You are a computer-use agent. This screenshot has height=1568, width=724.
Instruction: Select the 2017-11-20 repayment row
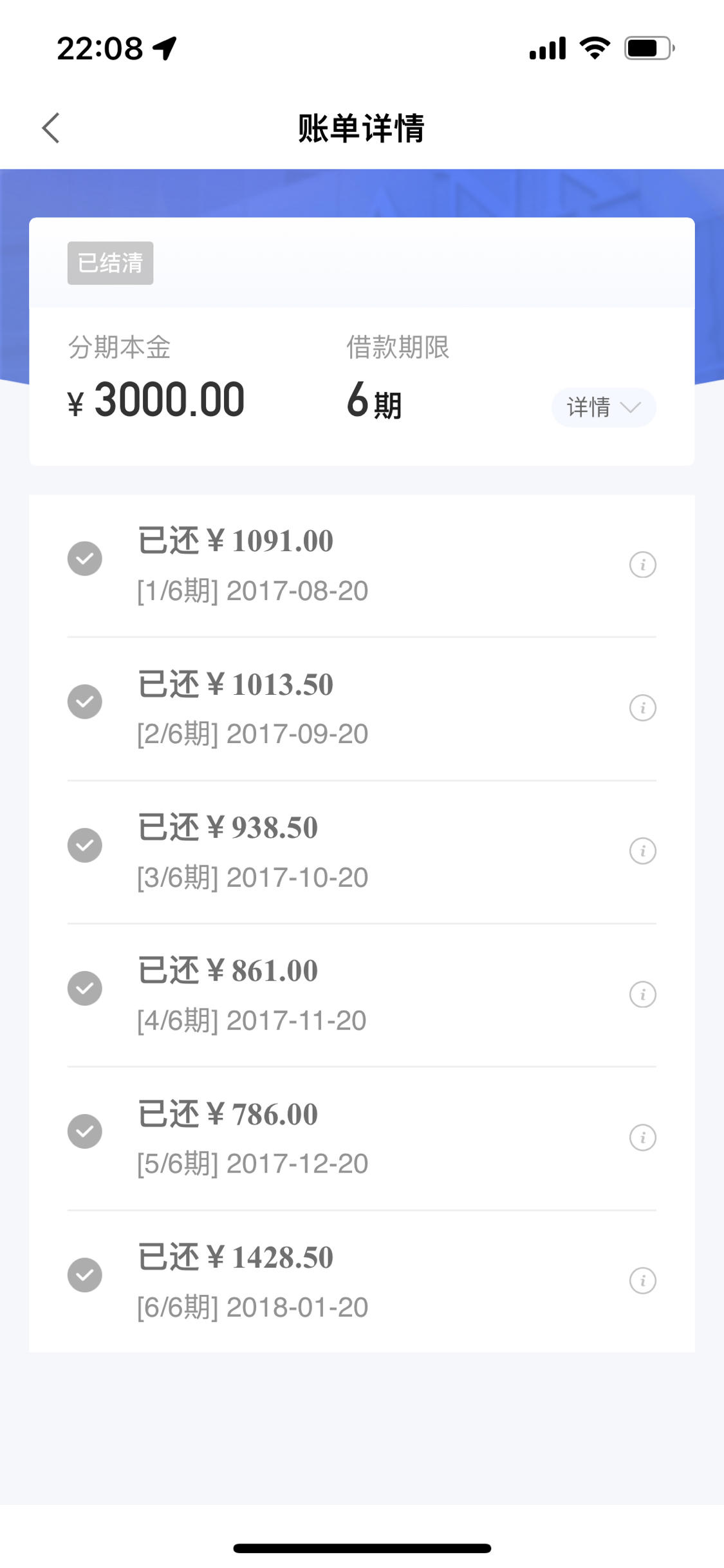362,995
